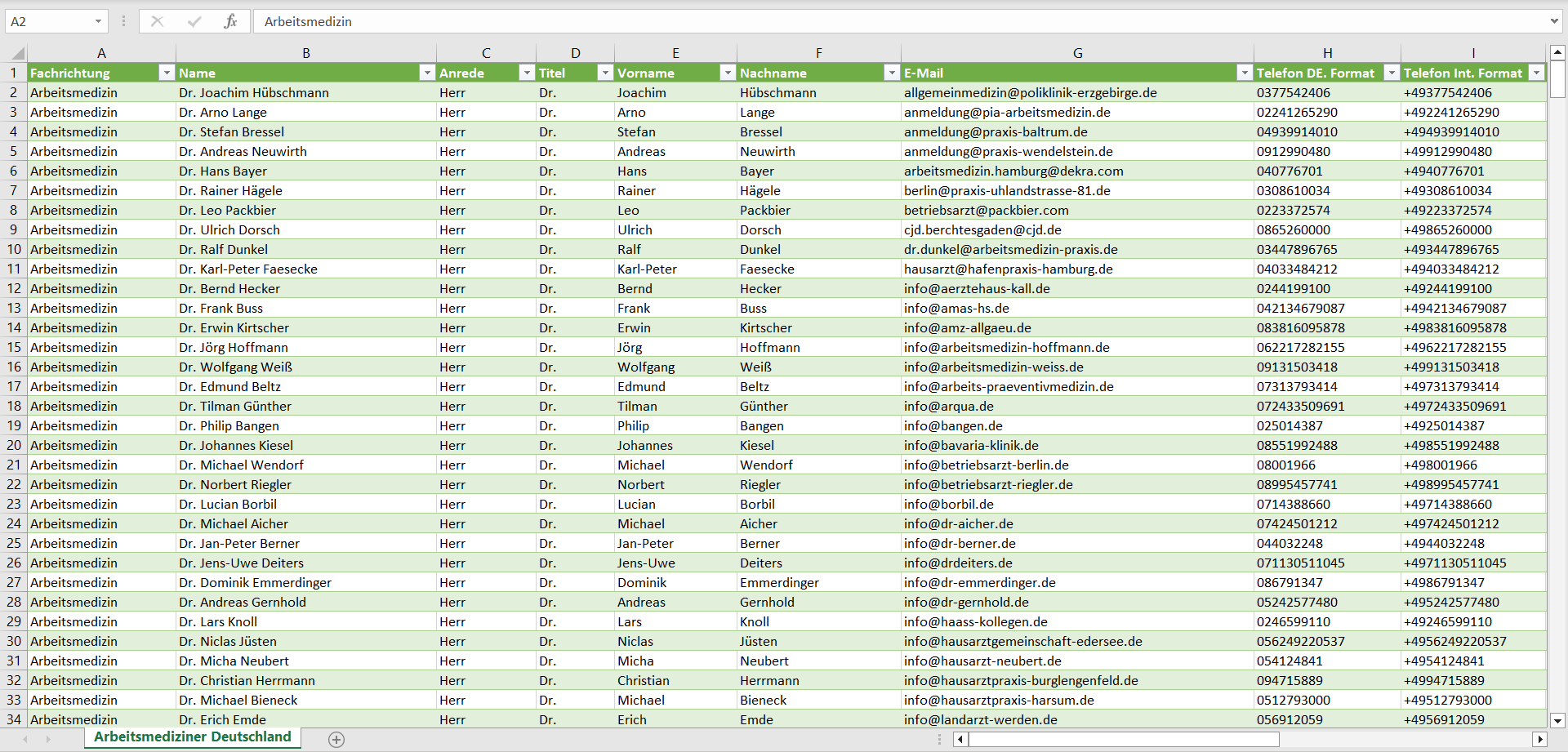Open the Insert Function fx button
The height and width of the screenshot is (752, 1568).
230,21
